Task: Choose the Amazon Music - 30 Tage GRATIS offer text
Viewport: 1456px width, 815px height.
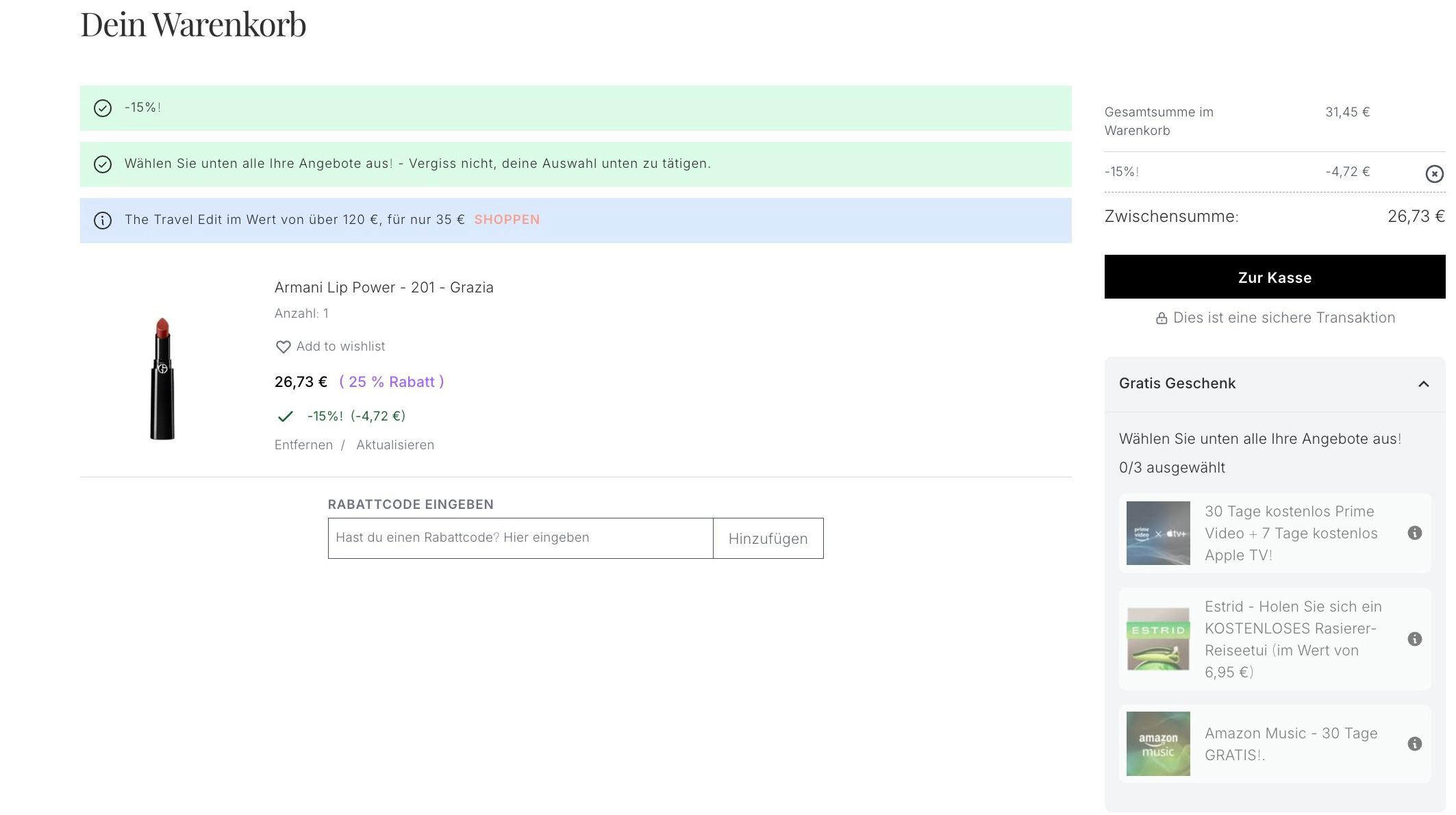Action: point(1291,744)
